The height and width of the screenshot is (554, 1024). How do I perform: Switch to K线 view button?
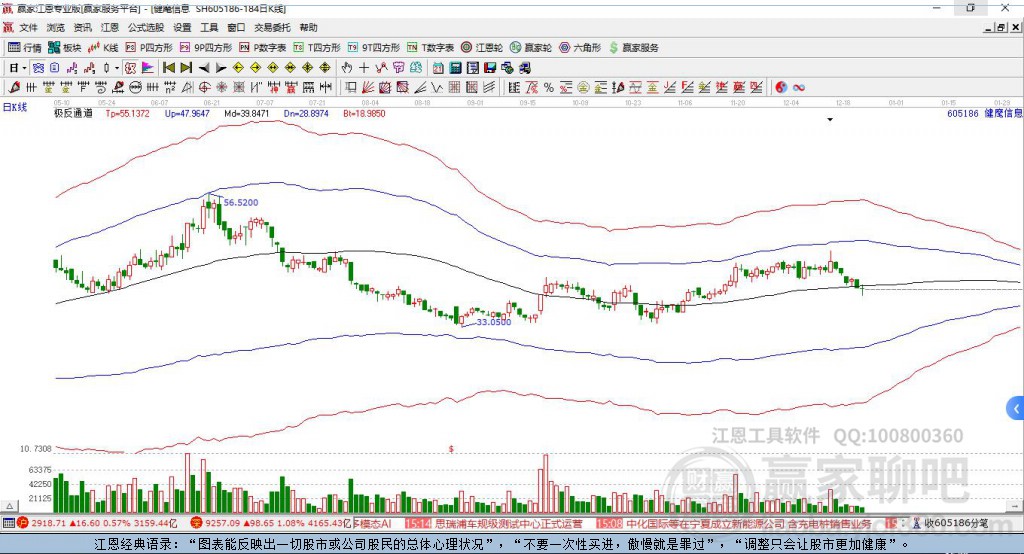(x=103, y=48)
